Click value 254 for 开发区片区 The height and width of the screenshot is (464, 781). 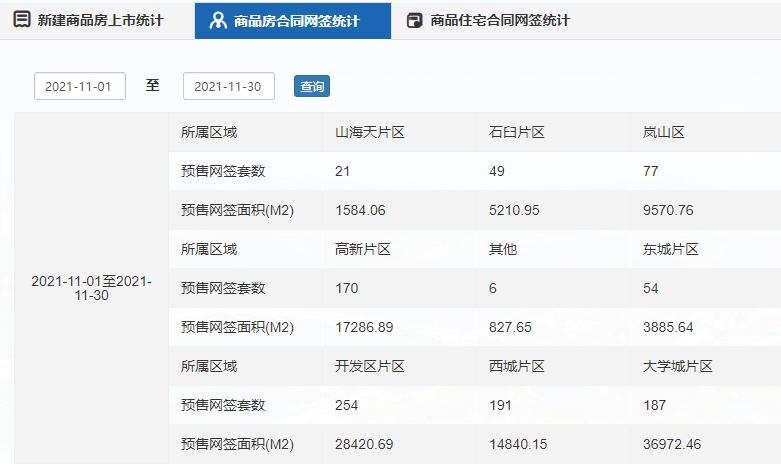(x=346, y=405)
